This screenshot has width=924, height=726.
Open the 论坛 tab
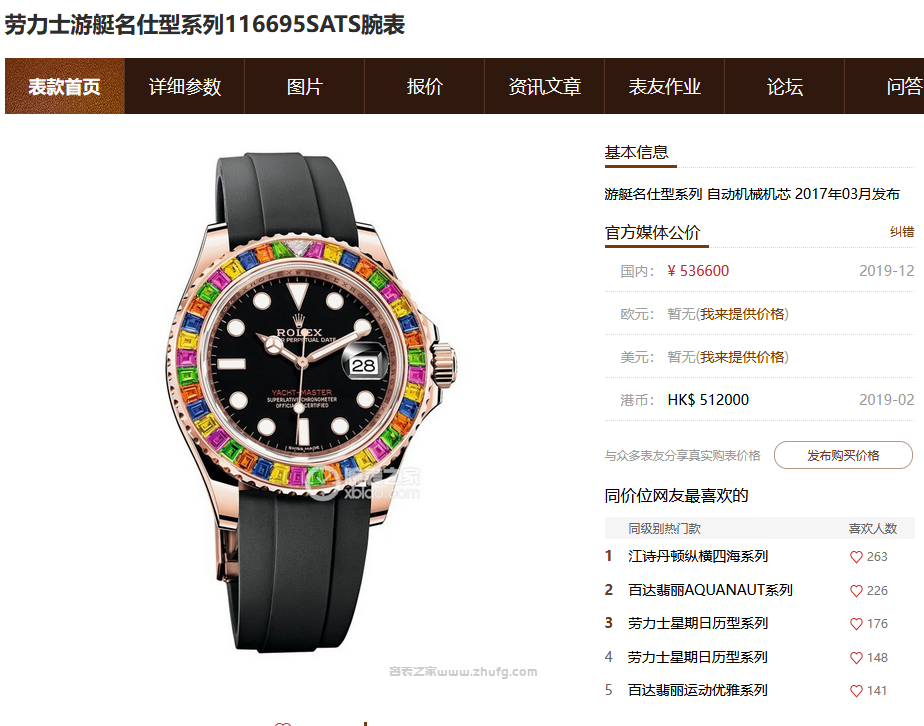784,86
